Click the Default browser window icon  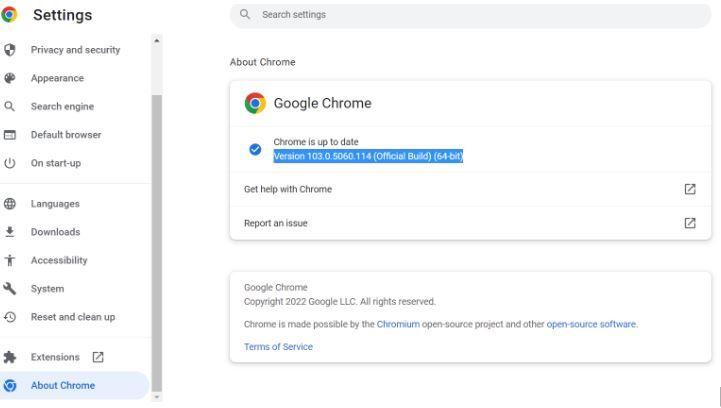tap(10, 135)
